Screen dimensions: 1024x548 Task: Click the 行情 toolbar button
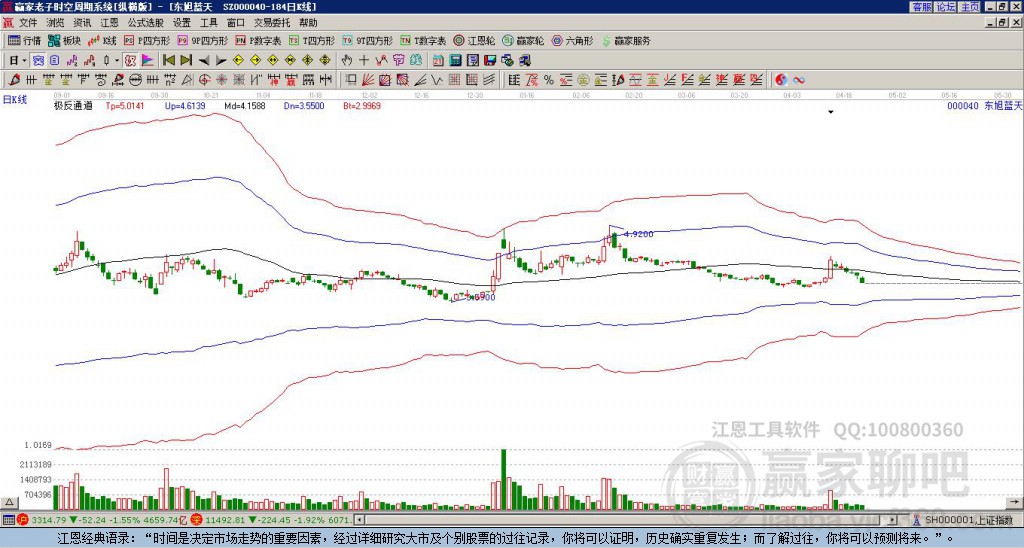coord(25,40)
